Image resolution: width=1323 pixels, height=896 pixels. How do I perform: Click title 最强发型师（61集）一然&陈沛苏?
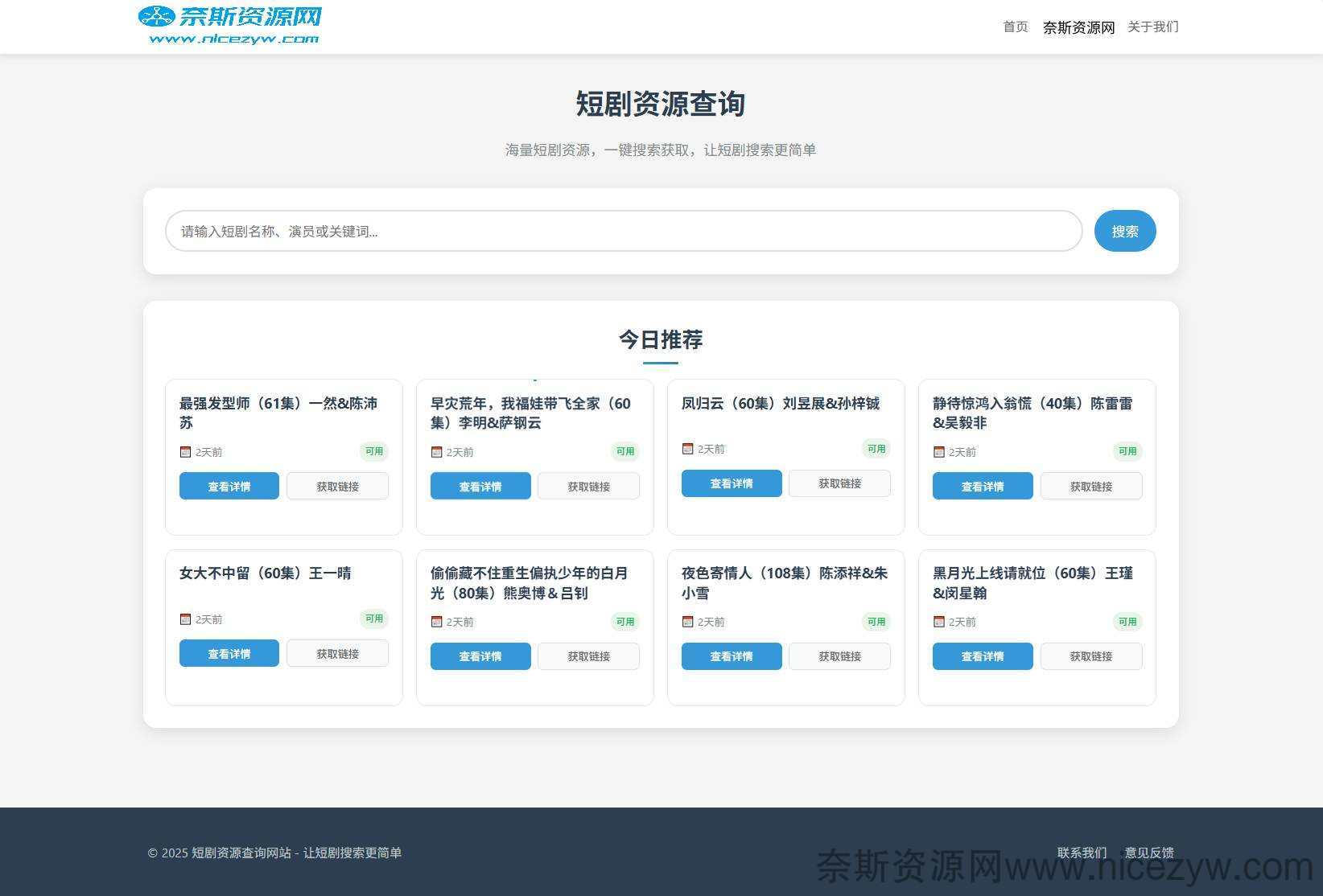pyautogui.click(x=278, y=413)
